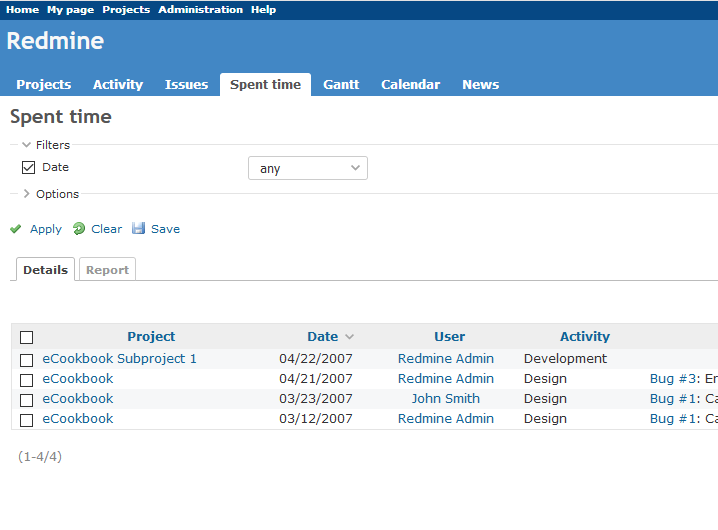Screen dimensions: 718x530
Task: Check the 03/23/2007 entry row checkbox
Action: (x=27, y=400)
